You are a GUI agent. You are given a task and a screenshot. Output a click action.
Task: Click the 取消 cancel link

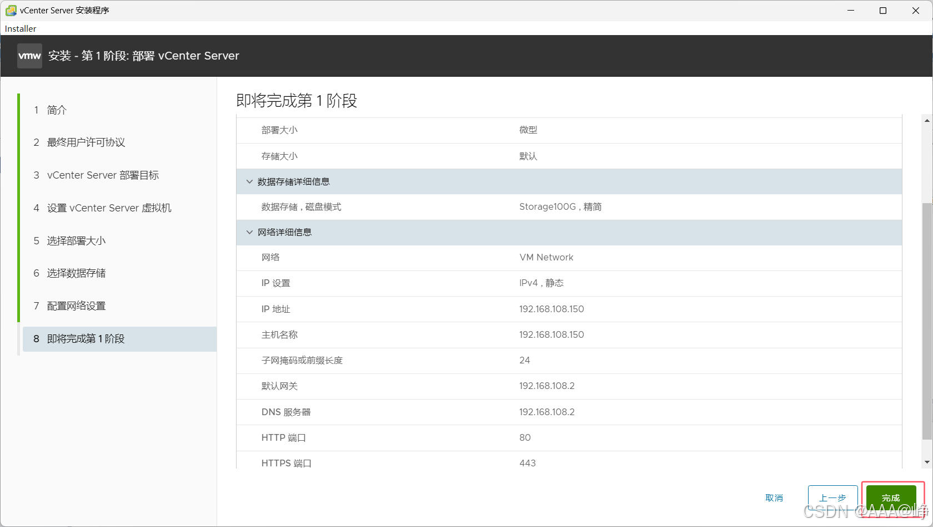(x=774, y=498)
